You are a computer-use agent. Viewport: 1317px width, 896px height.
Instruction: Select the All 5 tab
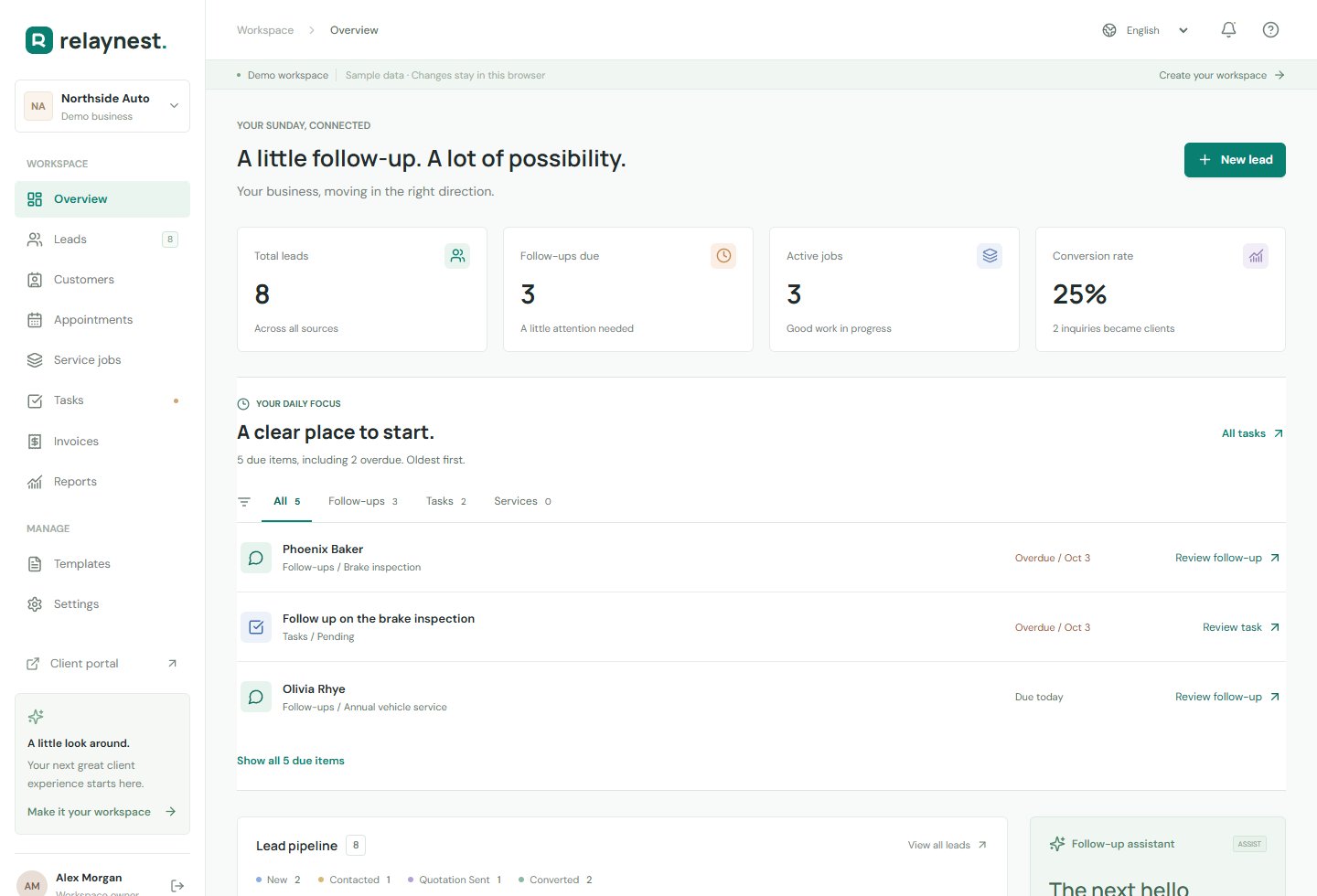pos(286,501)
